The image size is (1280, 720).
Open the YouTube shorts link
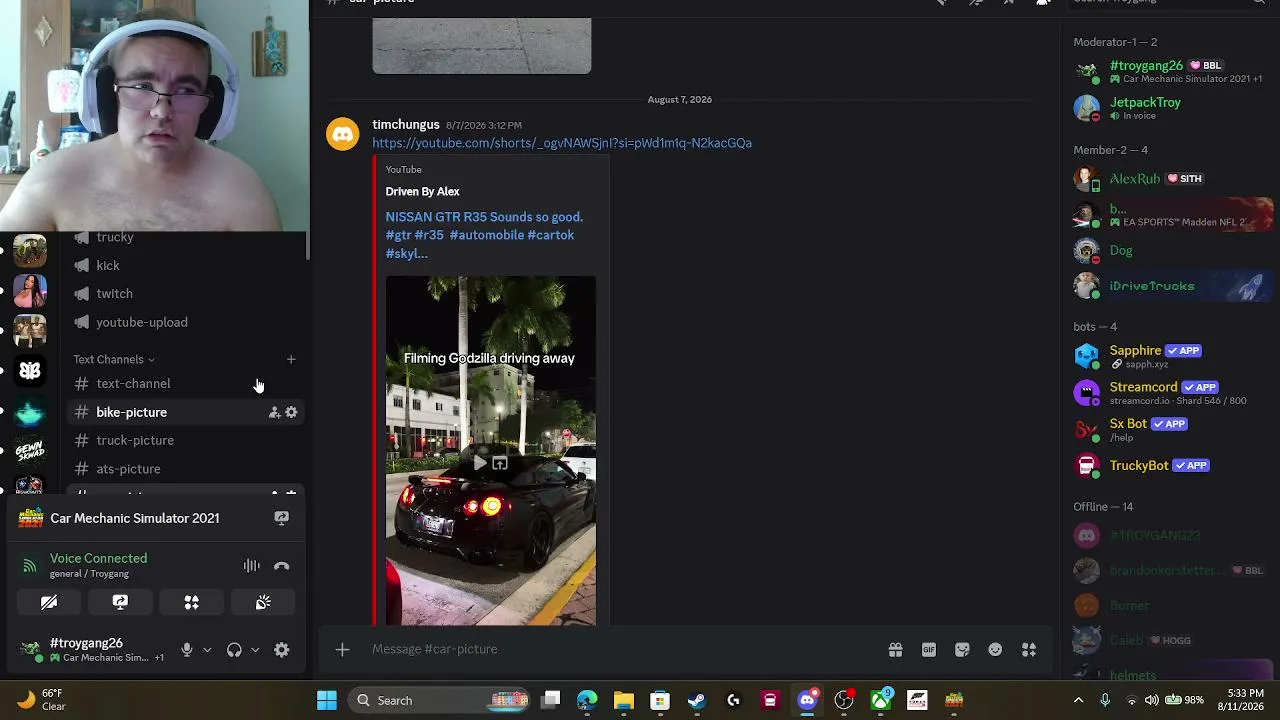[562, 143]
